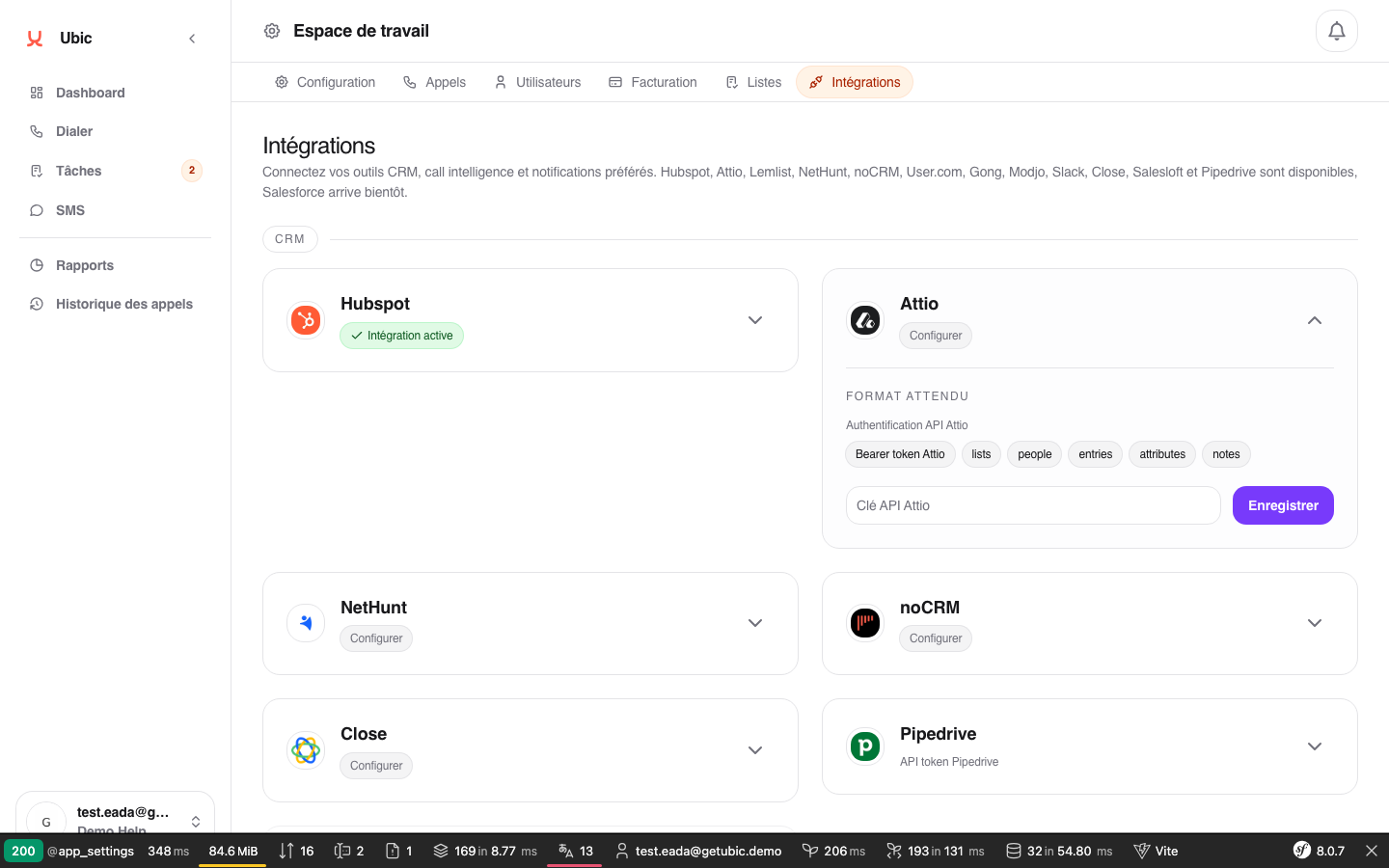Open the translation panel showing 13
The height and width of the screenshot is (868, 1389).
pyautogui.click(x=575, y=851)
